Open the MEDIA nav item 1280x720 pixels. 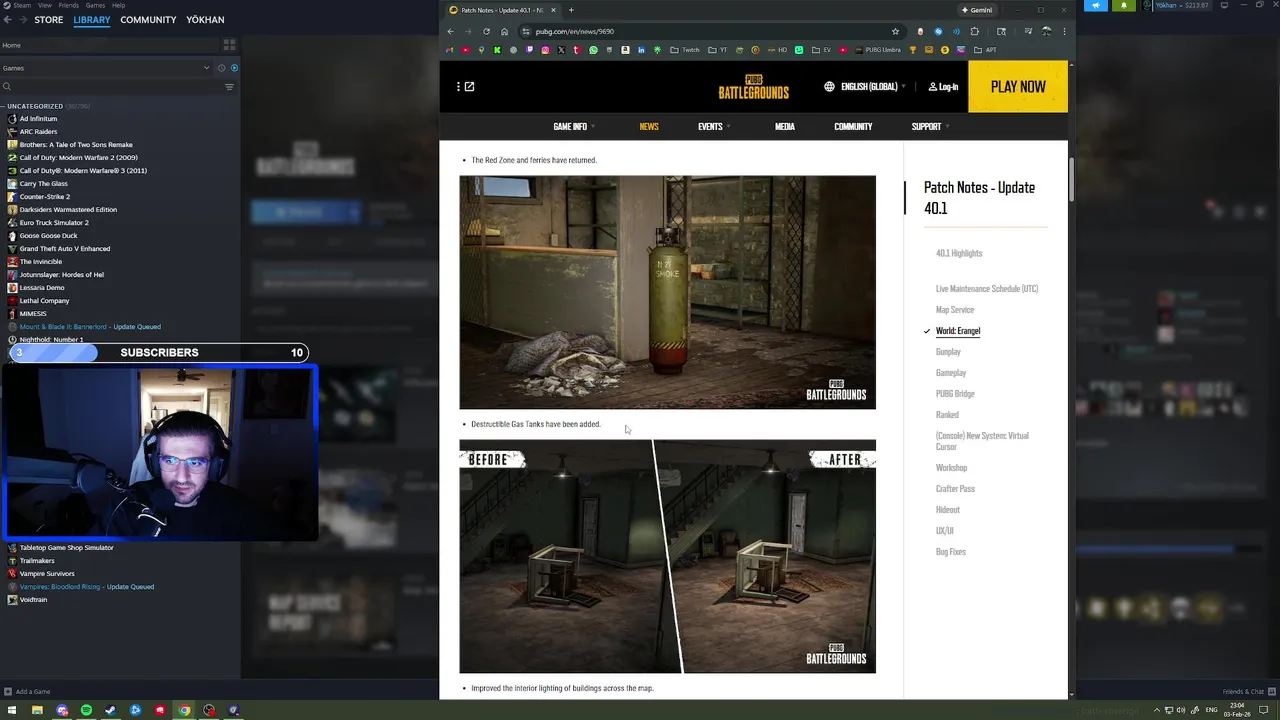pyautogui.click(x=785, y=127)
